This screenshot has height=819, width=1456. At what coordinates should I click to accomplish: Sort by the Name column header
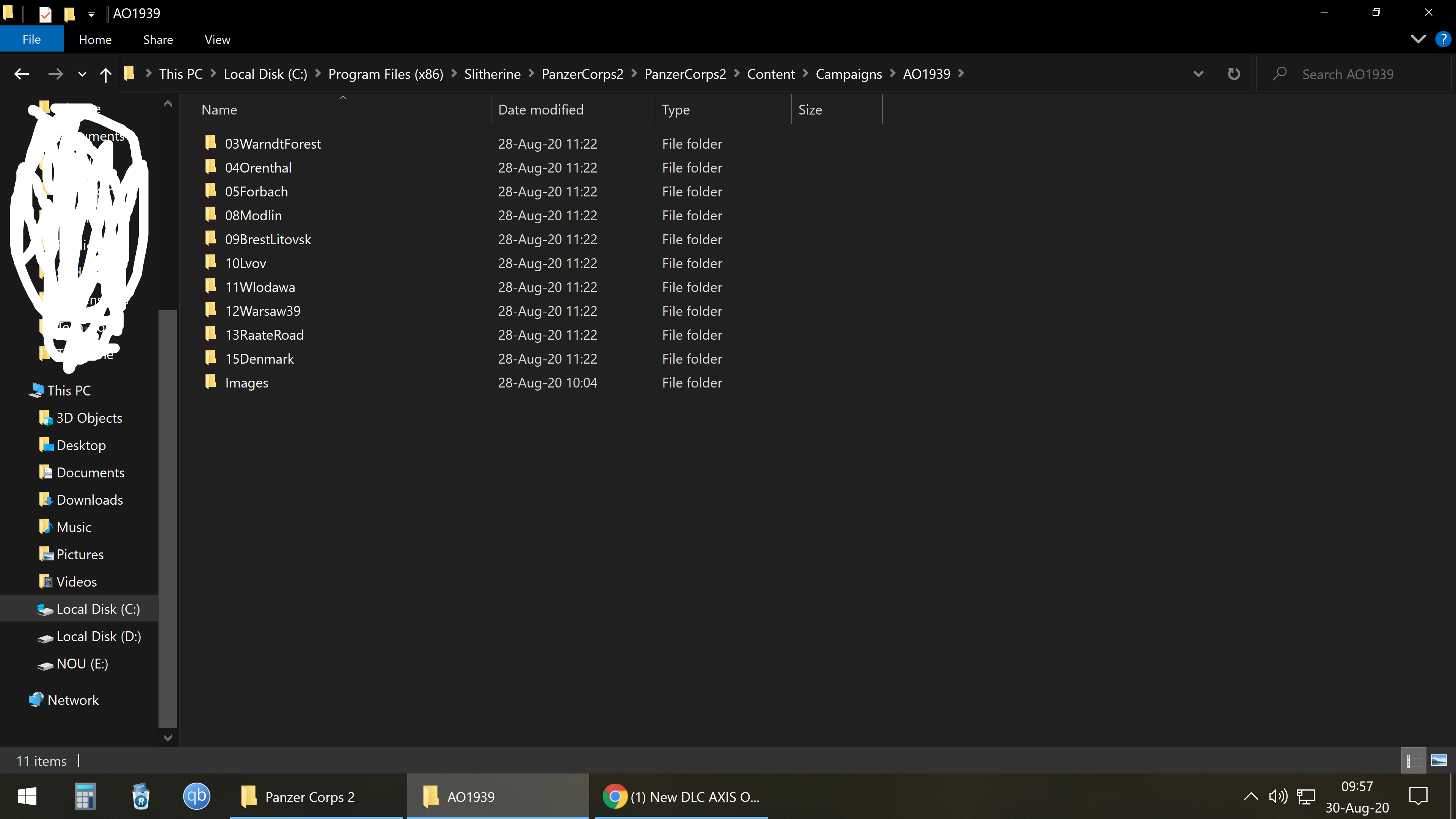tap(343, 110)
